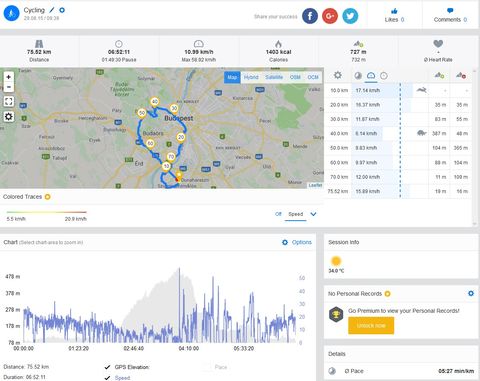480x381 pixels.
Task: Select Speed colored trace mode
Action: coord(296,214)
